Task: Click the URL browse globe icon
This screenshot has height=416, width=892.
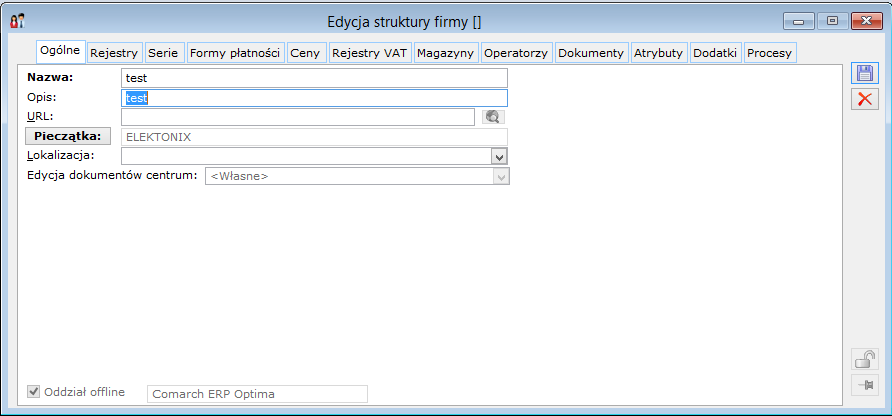Action: click(492, 117)
